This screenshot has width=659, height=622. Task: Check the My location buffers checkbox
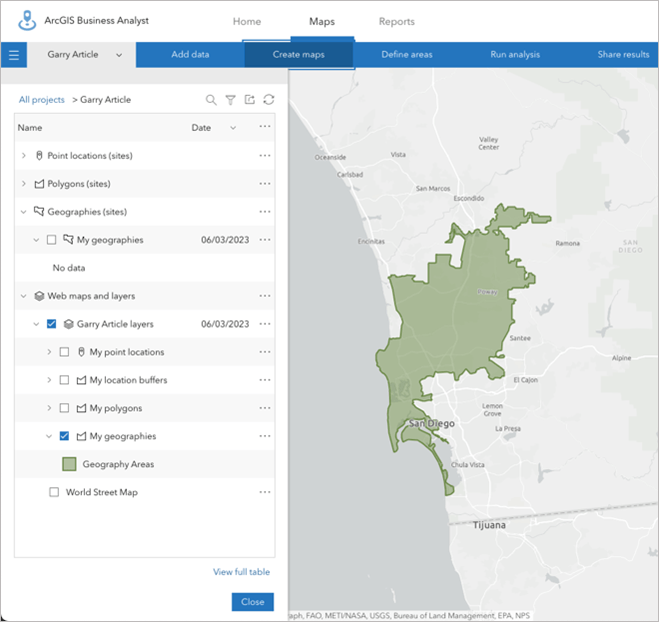click(64, 380)
